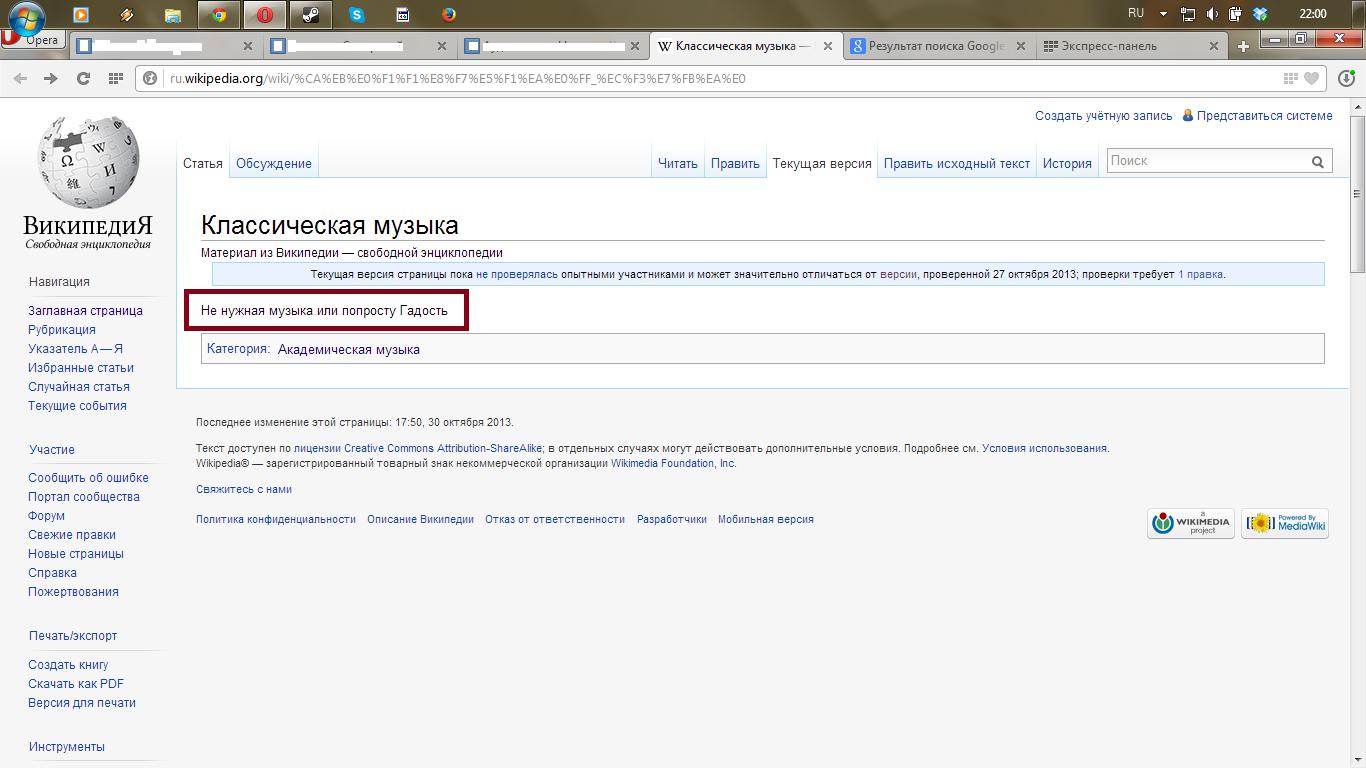Go forward with the browser forward arrow
Screen dimensions: 1366x768
click(51, 78)
